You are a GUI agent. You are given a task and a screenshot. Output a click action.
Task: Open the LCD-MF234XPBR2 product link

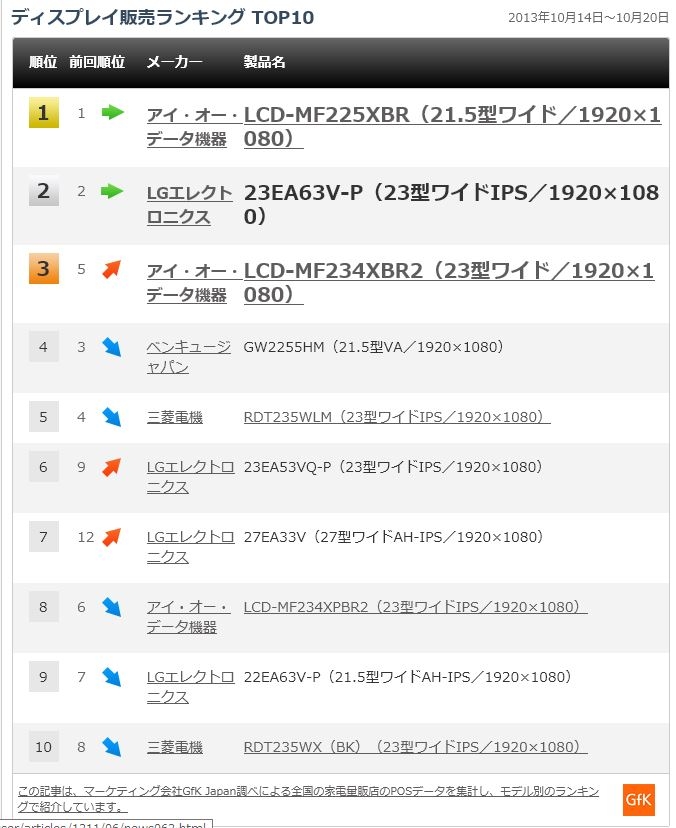tap(415, 607)
